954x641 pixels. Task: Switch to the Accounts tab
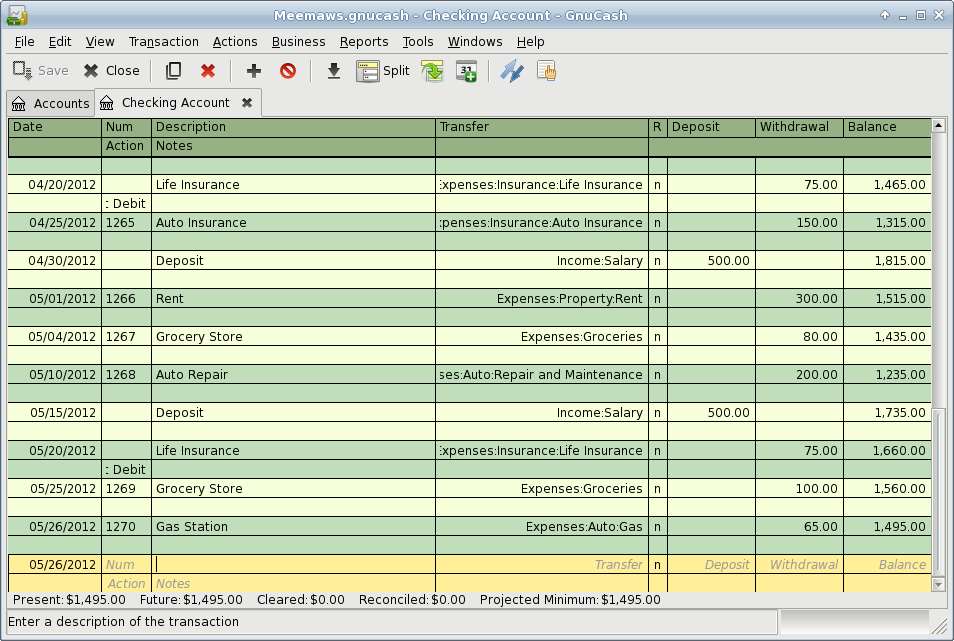coord(51,103)
